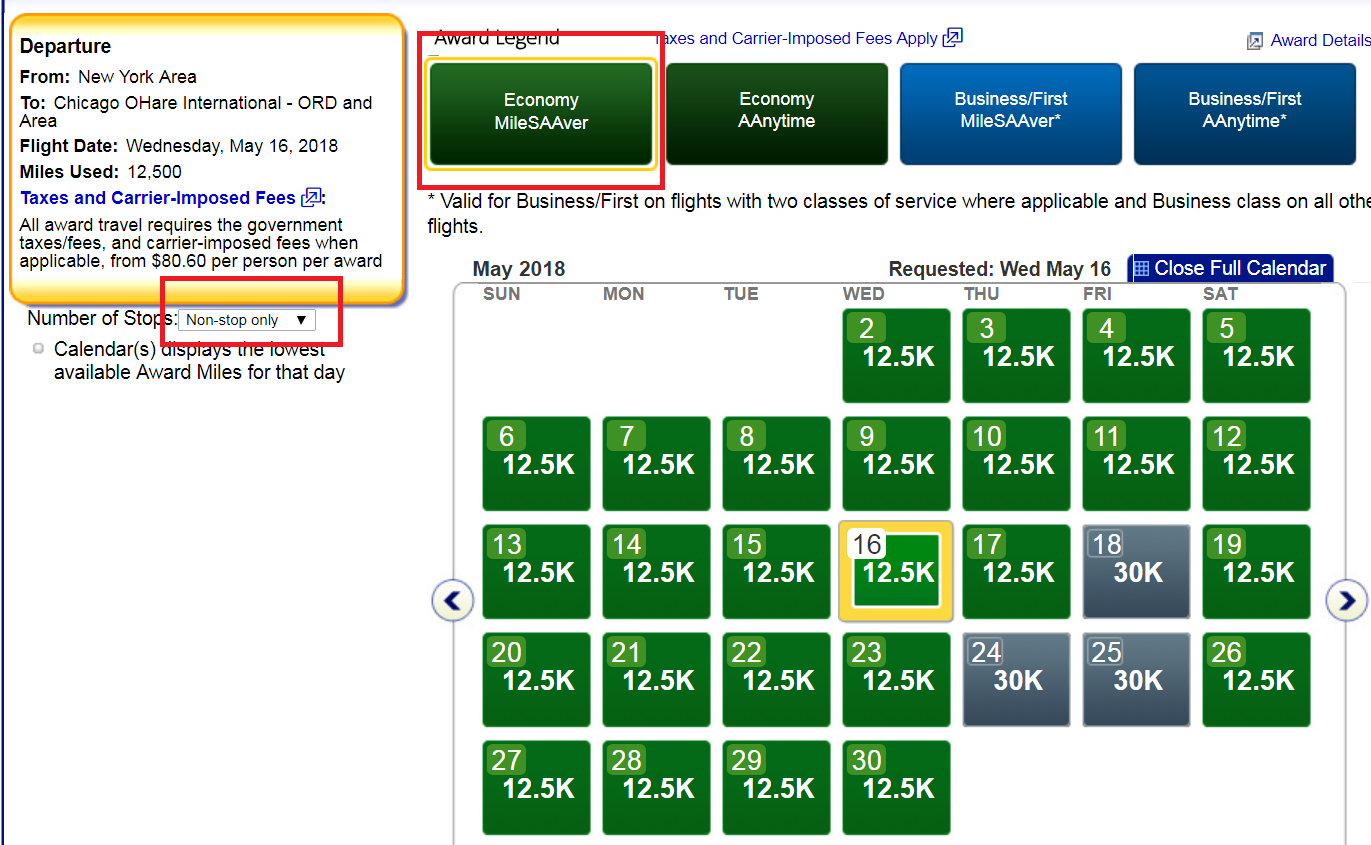Select May 3 at 12.5K
The height and width of the screenshot is (845, 1371).
[1017, 355]
